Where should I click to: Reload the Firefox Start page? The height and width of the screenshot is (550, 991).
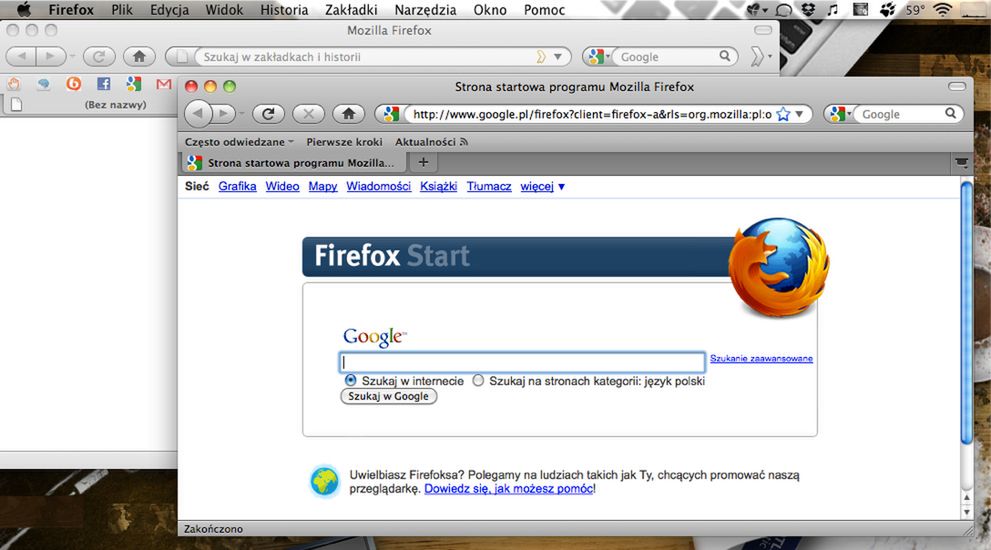click(268, 114)
